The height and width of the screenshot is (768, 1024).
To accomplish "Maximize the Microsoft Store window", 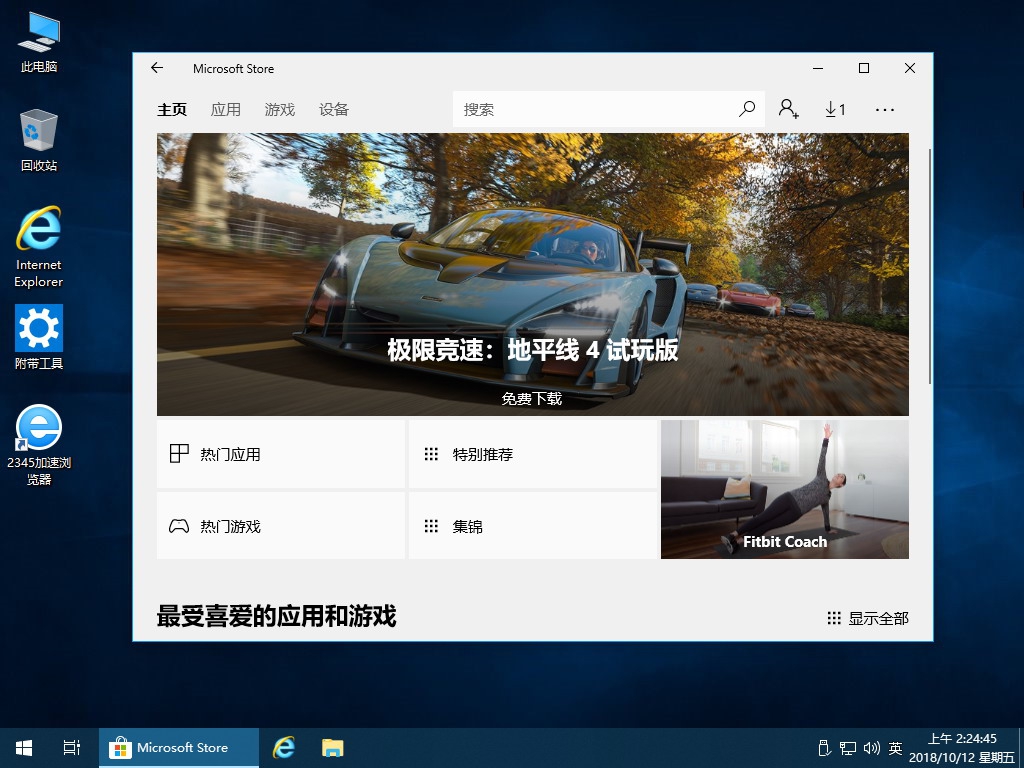I will (863, 68).
